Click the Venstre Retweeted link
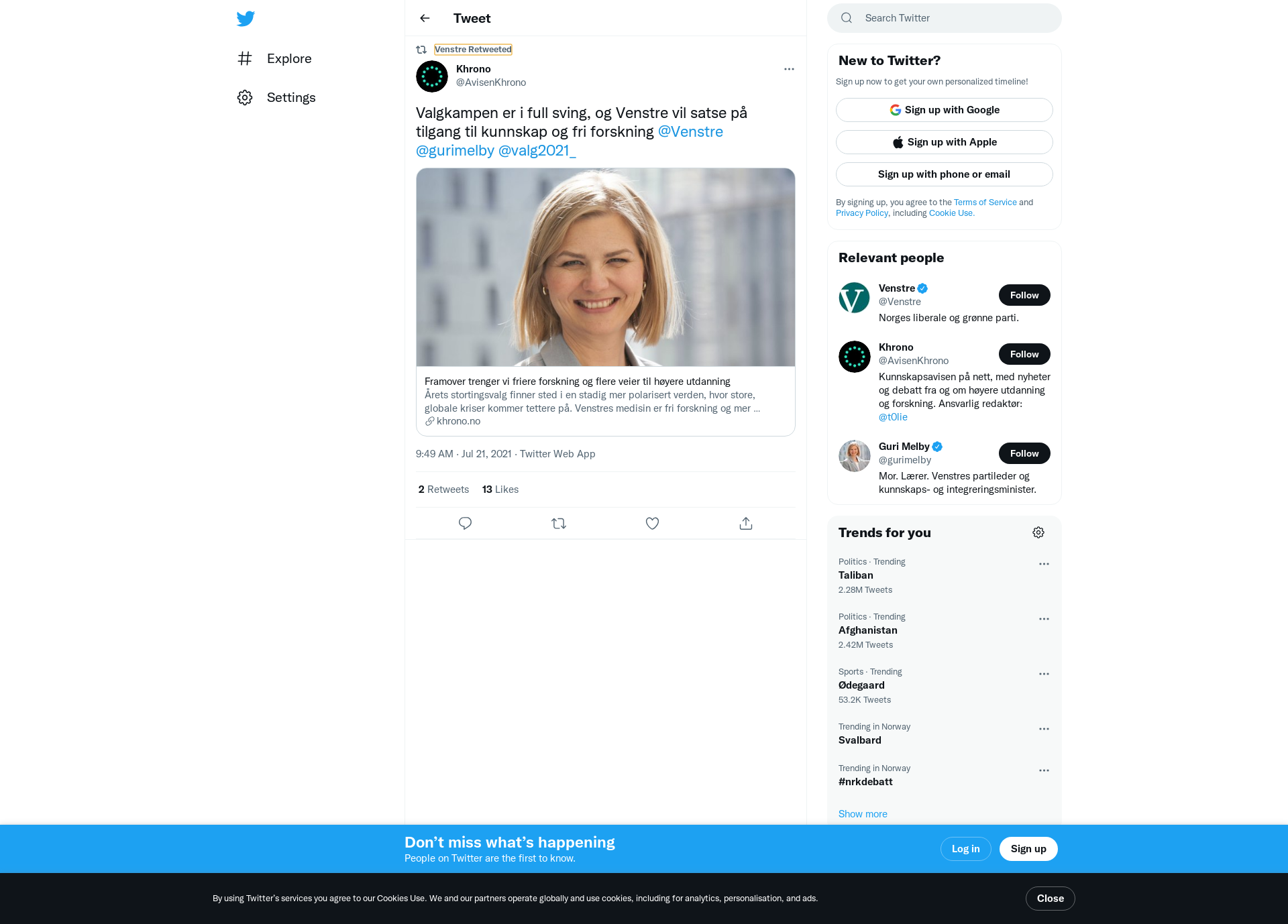Image resolution: width=1288 pixels, height=924 pixels. (x=473, y=50)
